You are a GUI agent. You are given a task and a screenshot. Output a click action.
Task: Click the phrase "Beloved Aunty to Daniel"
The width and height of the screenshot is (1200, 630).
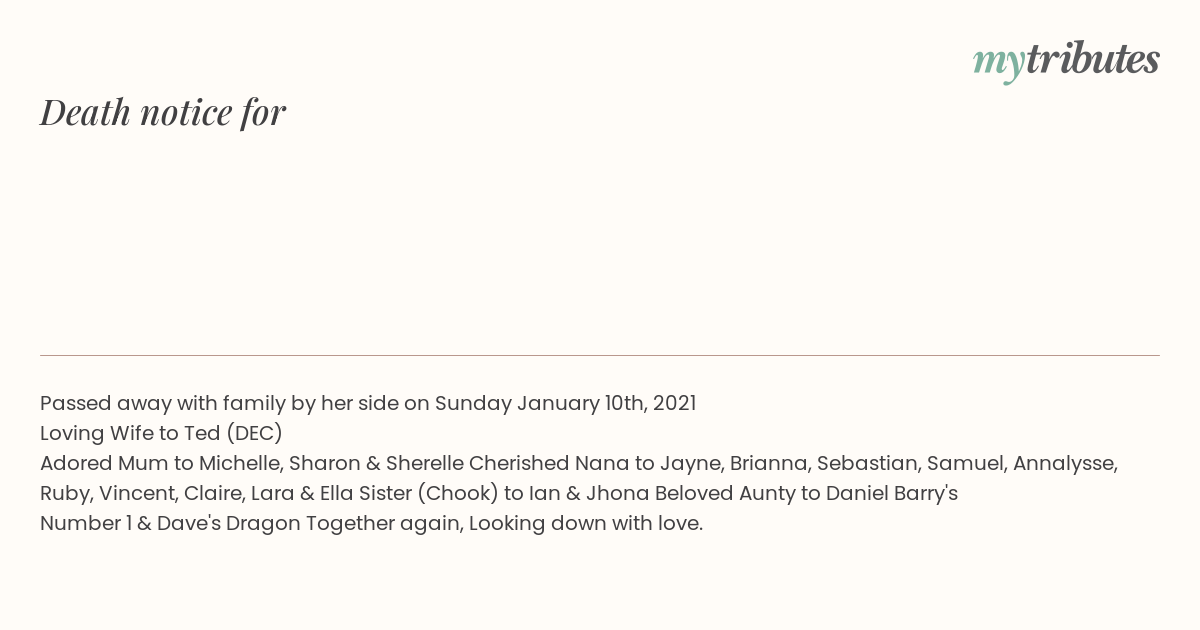[775, 493]
